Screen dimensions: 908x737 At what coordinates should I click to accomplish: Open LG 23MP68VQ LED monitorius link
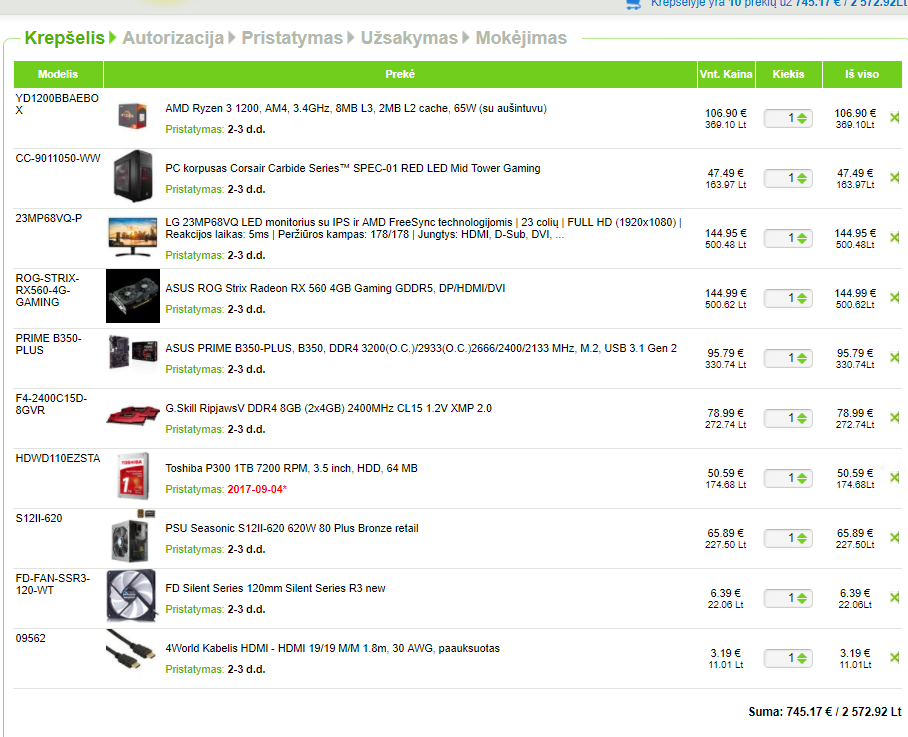(x=423, y=228)
